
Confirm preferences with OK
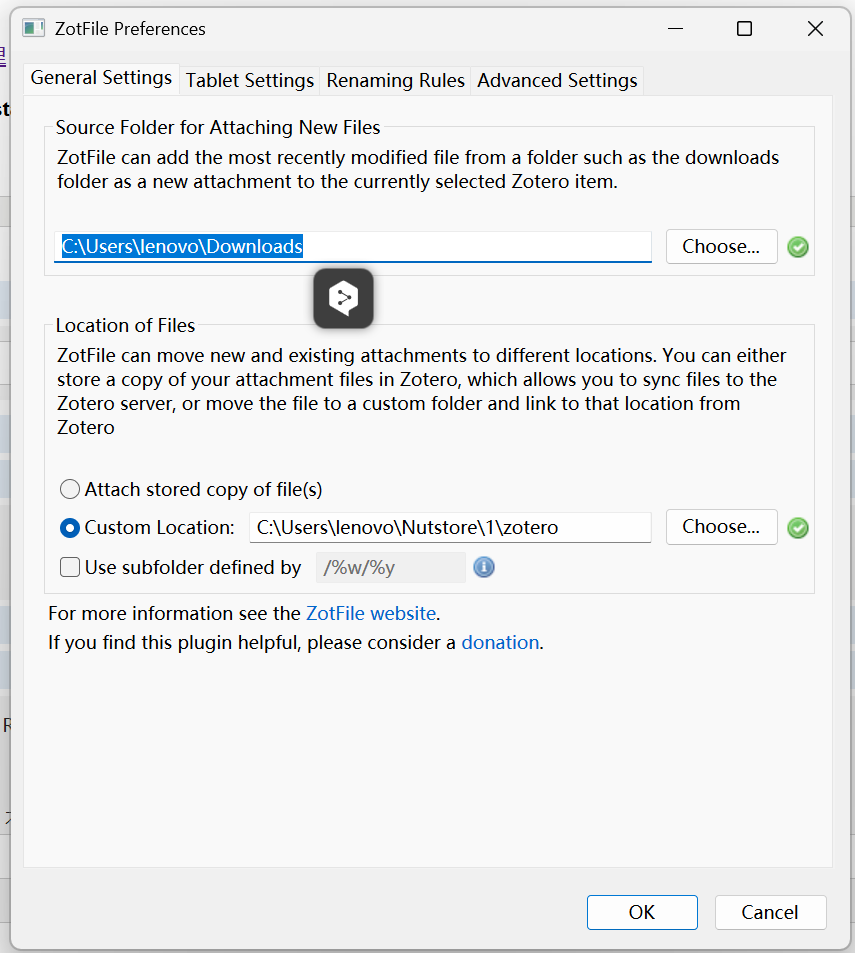pos(642,912)
